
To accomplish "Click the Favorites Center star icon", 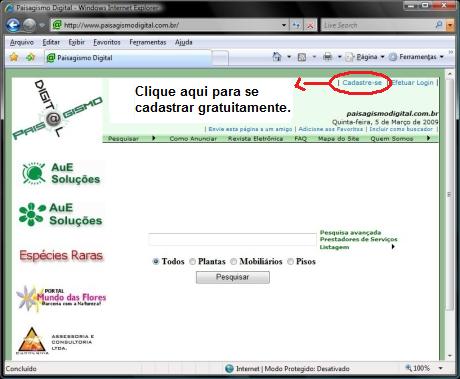I will (x=14, y=57).
